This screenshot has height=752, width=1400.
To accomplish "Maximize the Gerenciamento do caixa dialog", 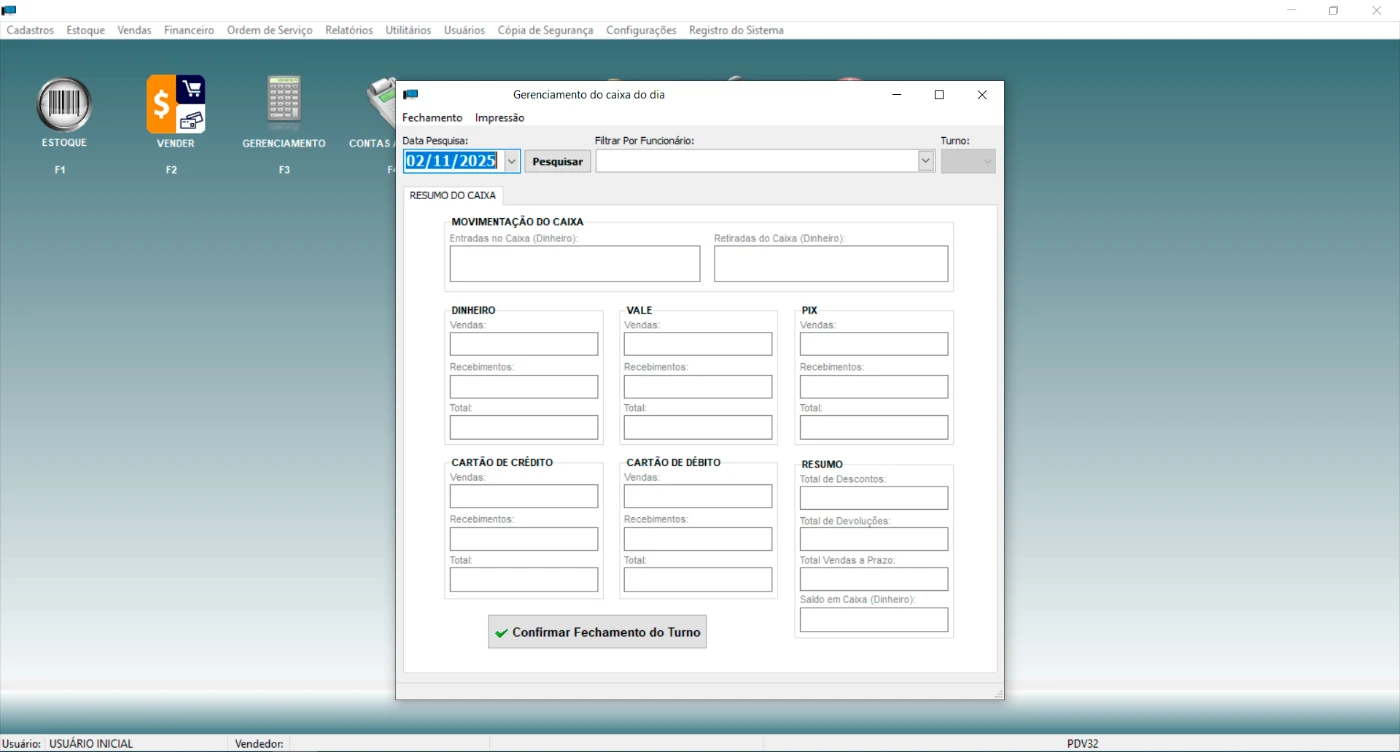I will click(x=939, y=95).
